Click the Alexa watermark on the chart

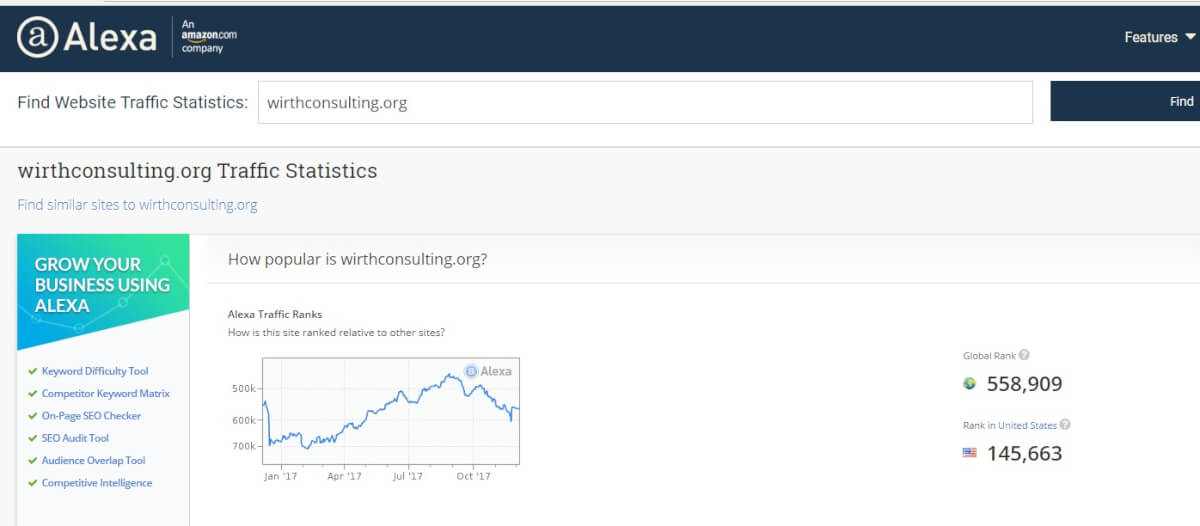[x=488, y=371]
